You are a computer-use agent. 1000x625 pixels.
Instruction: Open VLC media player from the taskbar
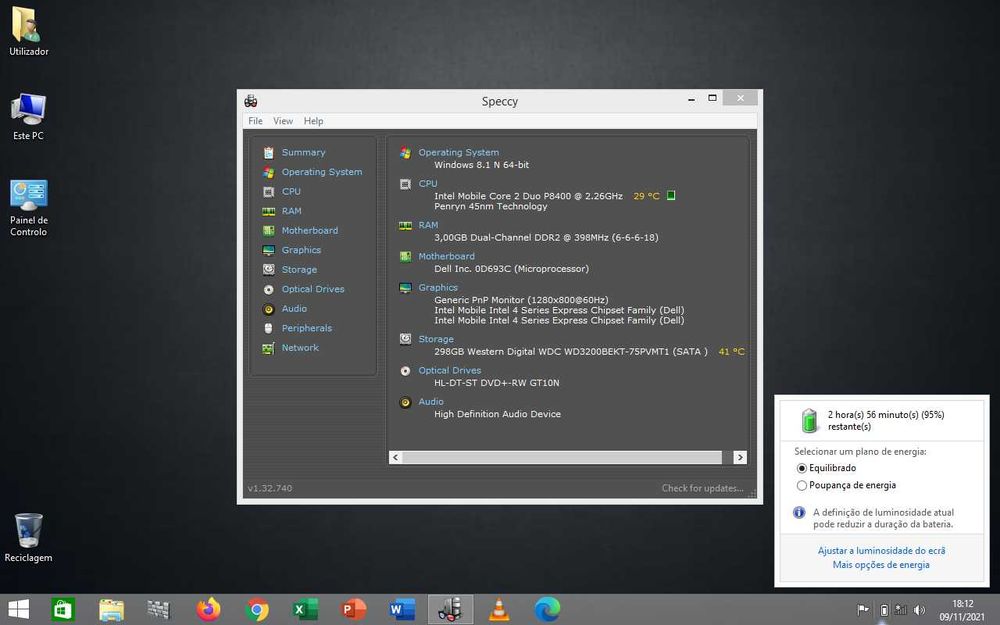tap(499, 610)
